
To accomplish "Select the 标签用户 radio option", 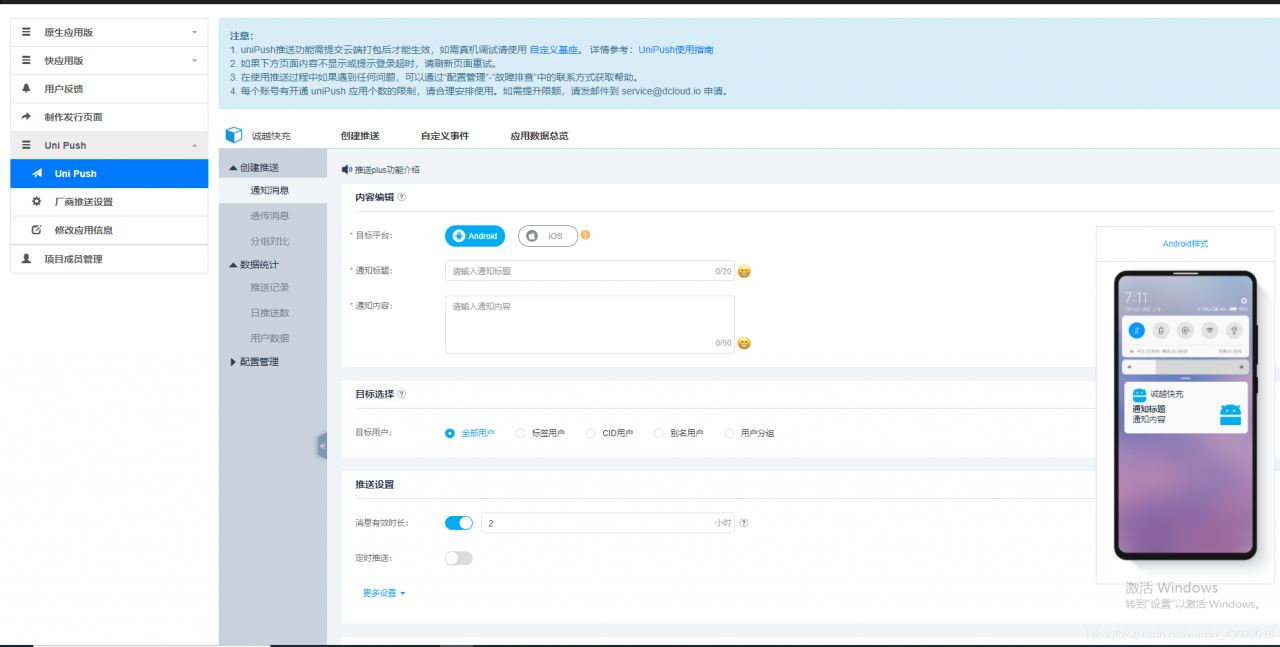I will coord(521,433).
